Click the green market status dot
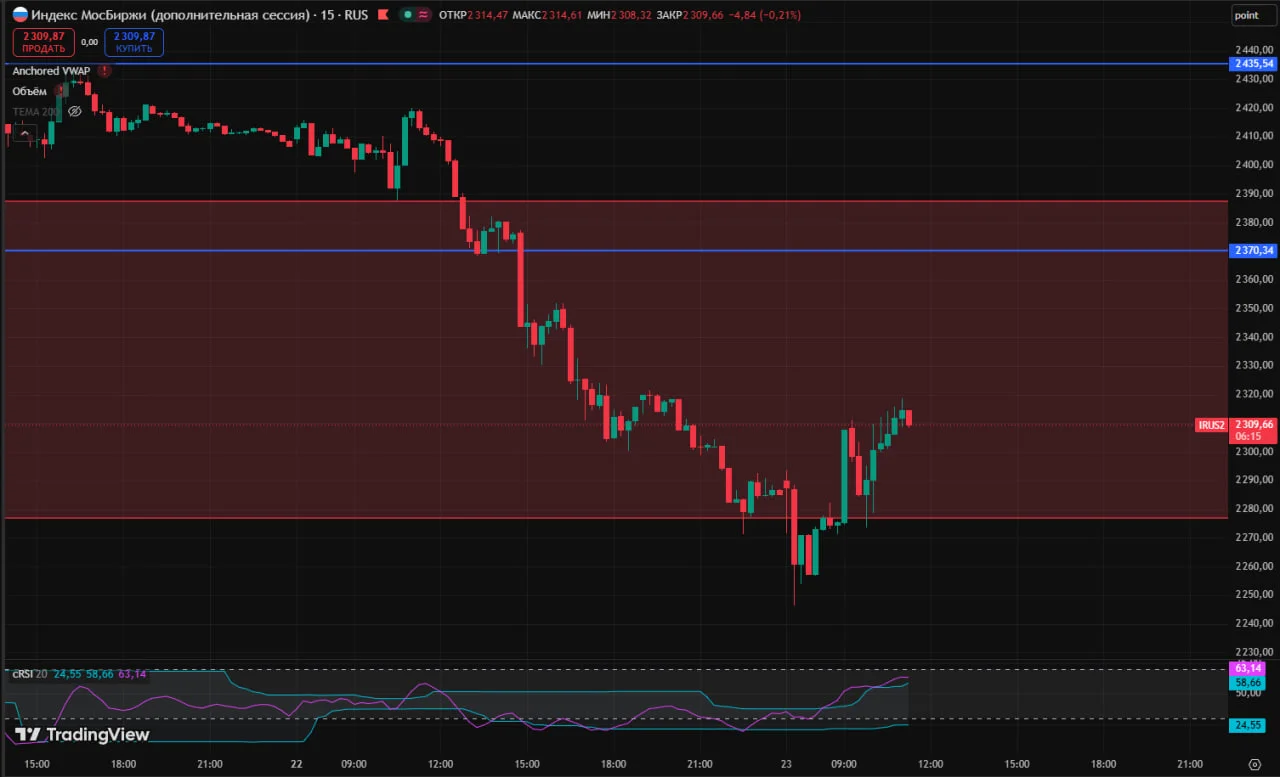Screen dimensions: 1280x777 click(408, 15)
